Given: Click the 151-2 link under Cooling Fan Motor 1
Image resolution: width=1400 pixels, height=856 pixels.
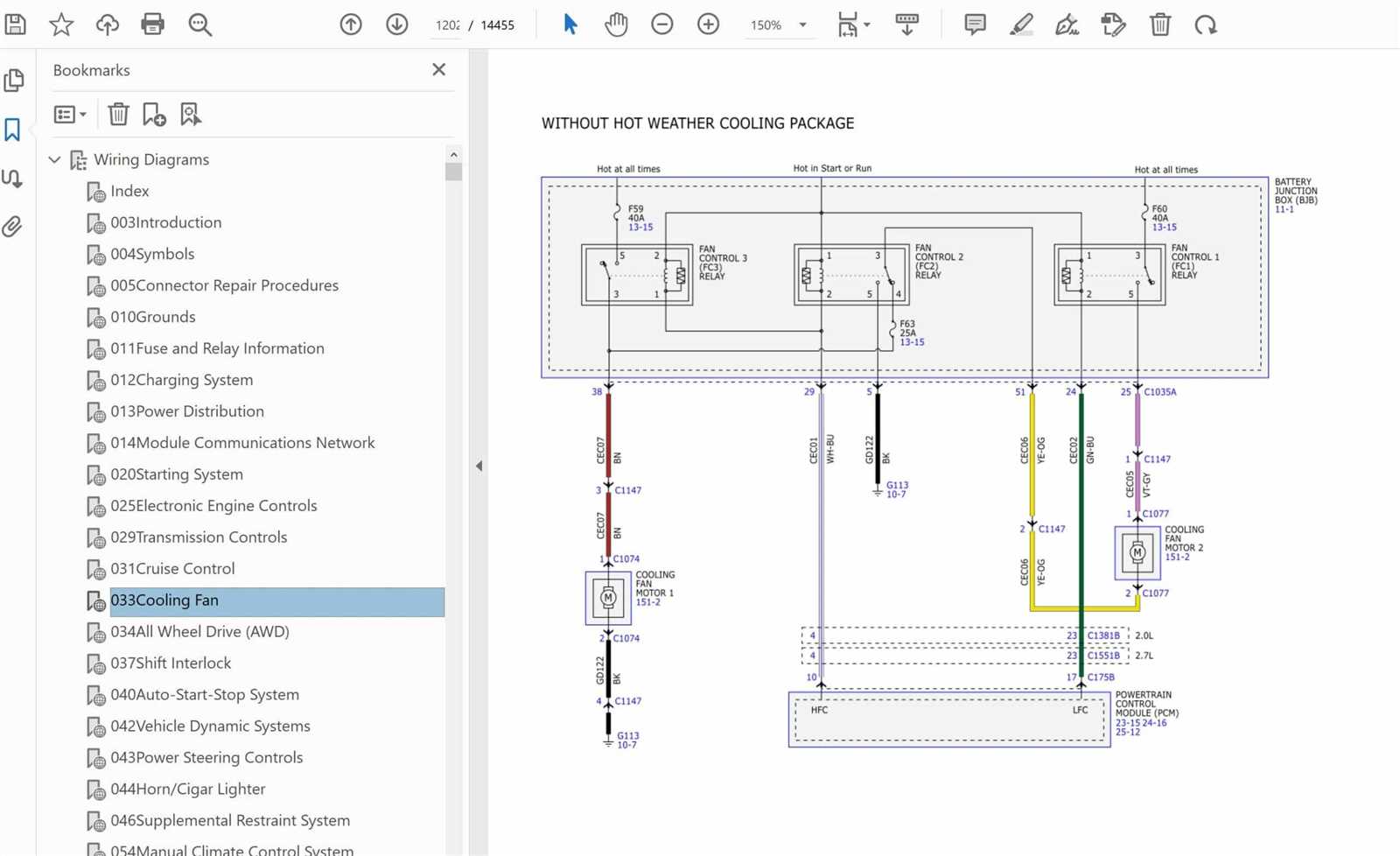Looking at the screenshot, I should point(647,603).
